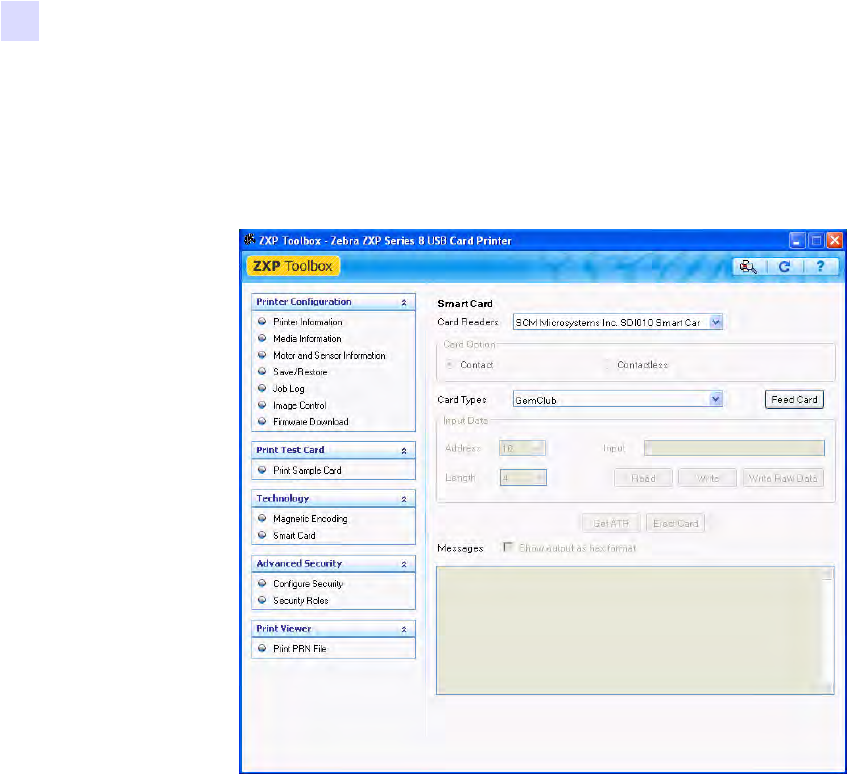Screen dimensions: 847x774
Task: Collapse the Technology section
Action: click(404, 500)
